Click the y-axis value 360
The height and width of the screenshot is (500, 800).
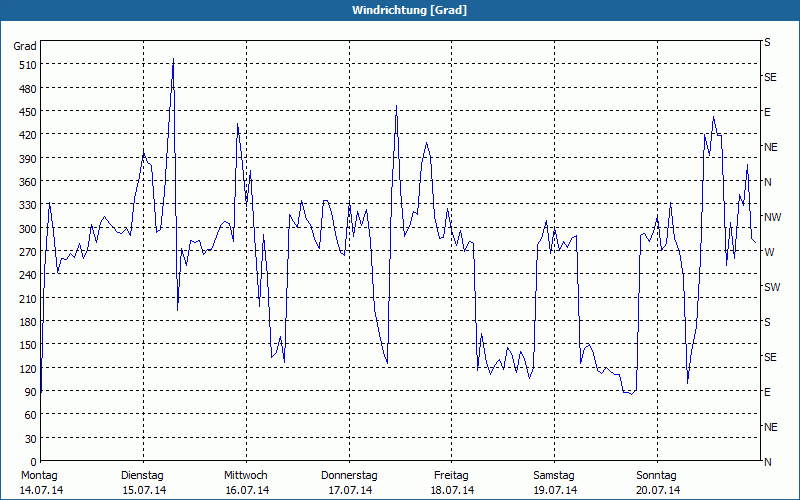click(28, 182)
